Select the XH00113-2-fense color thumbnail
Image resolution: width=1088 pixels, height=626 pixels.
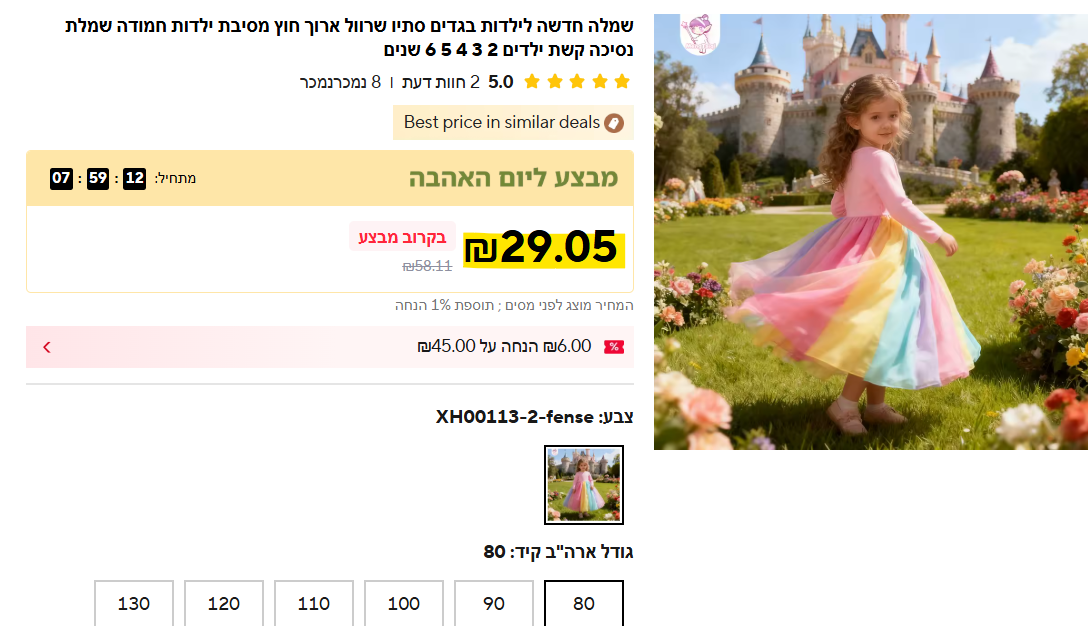(x=584, y=484)
